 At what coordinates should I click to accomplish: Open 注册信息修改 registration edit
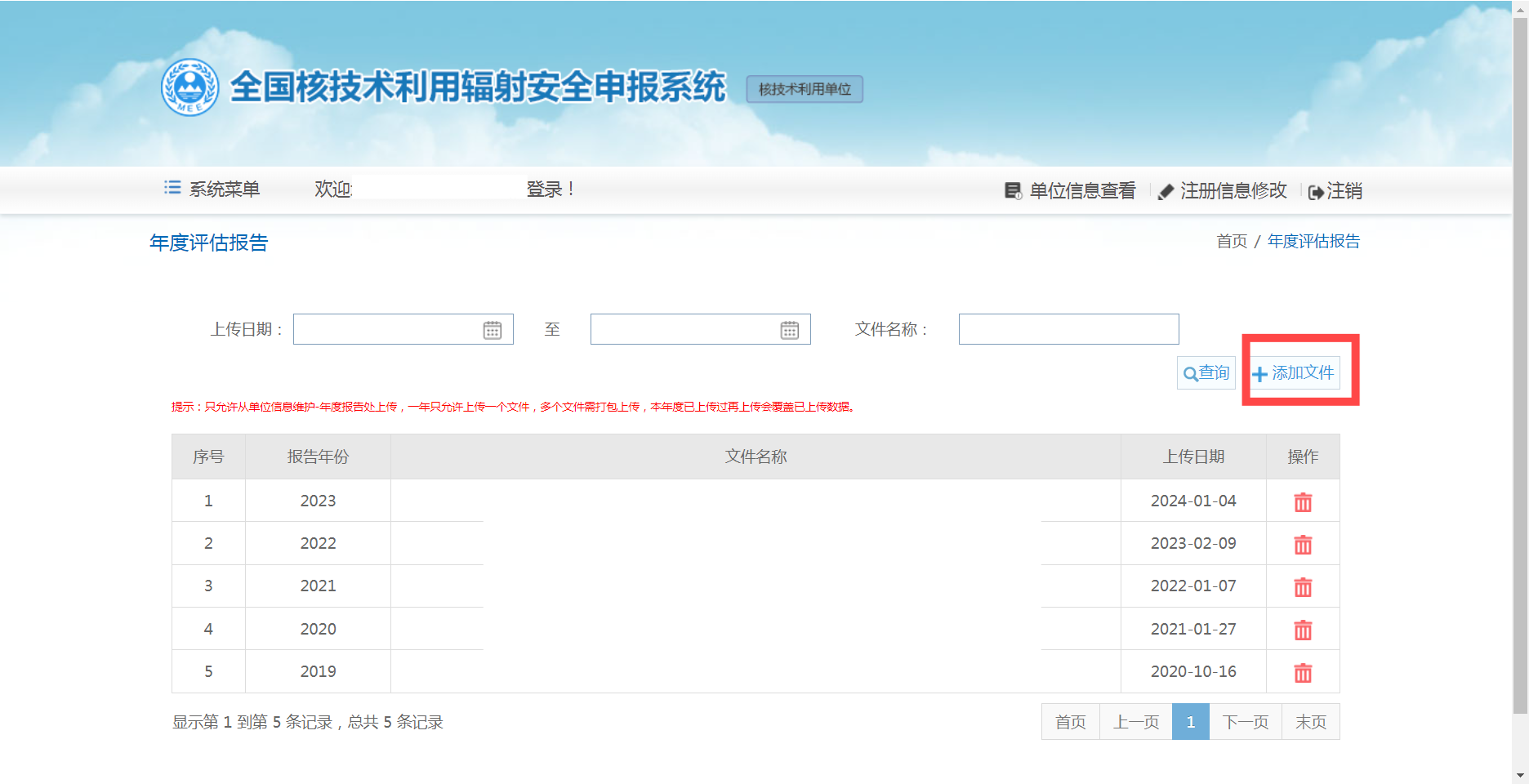pyautogui.click(x=1223, y=191)
